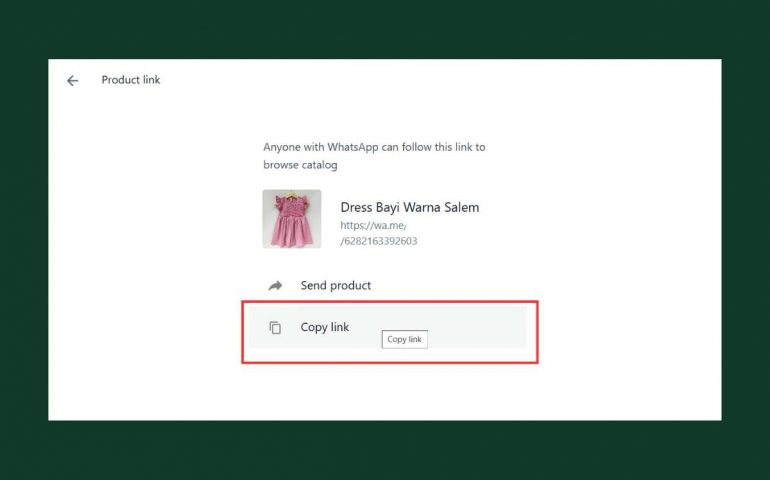Click the Dress Bayi Warna Salem title
770x480 pixels.
point(409,208)
